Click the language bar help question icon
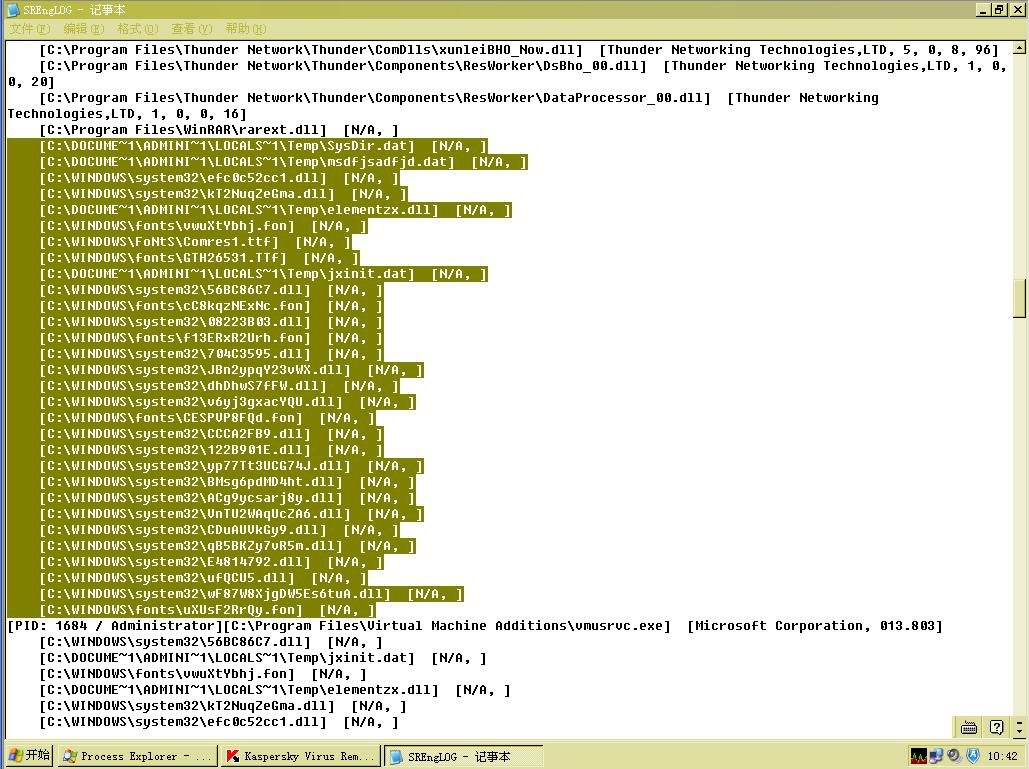 [996, 727]
